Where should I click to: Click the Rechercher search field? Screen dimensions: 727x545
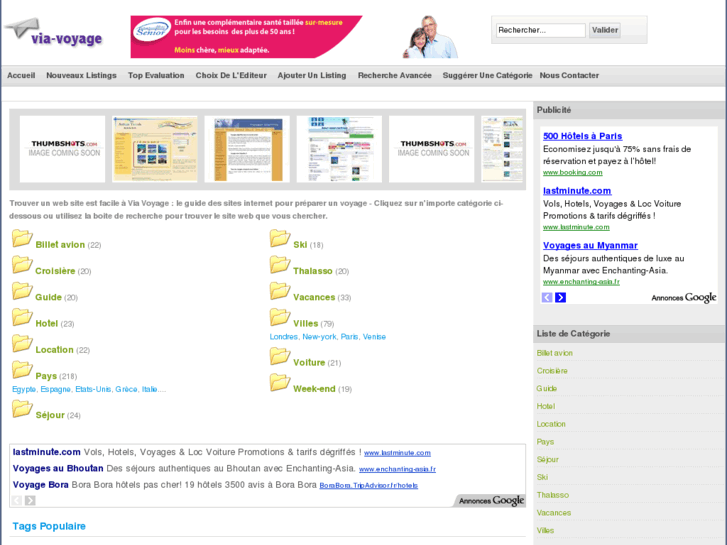(541, 30)
